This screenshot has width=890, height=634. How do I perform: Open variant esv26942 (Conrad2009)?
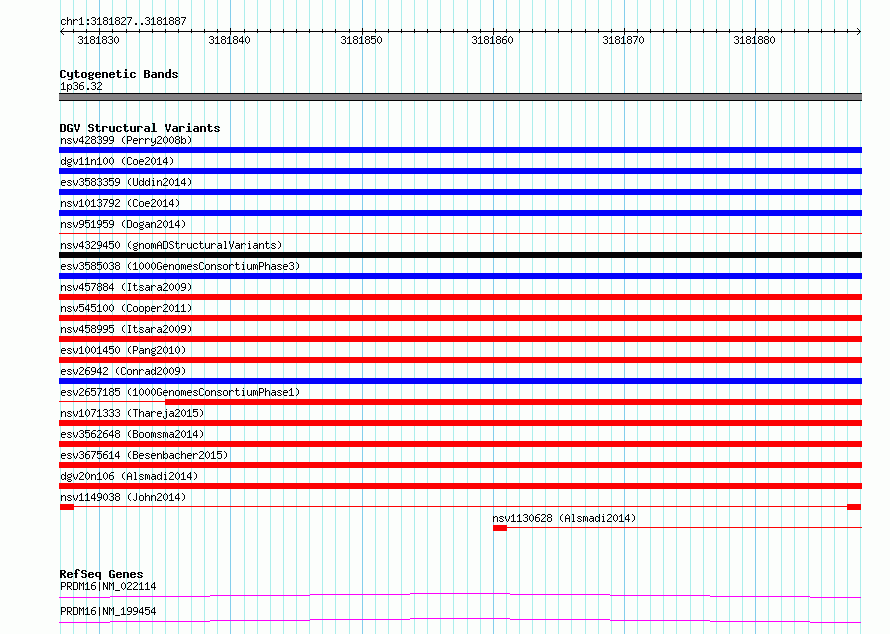[x=123, y=371]
